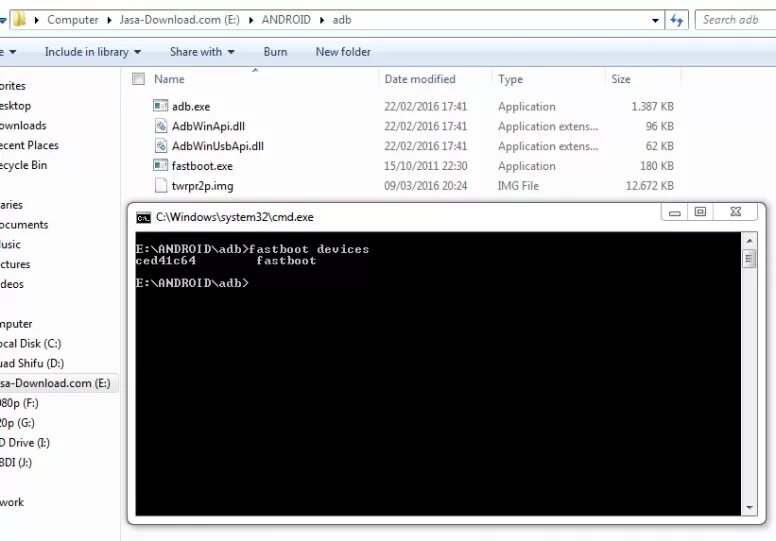Open the Share with dropdown

pos(202,52)
